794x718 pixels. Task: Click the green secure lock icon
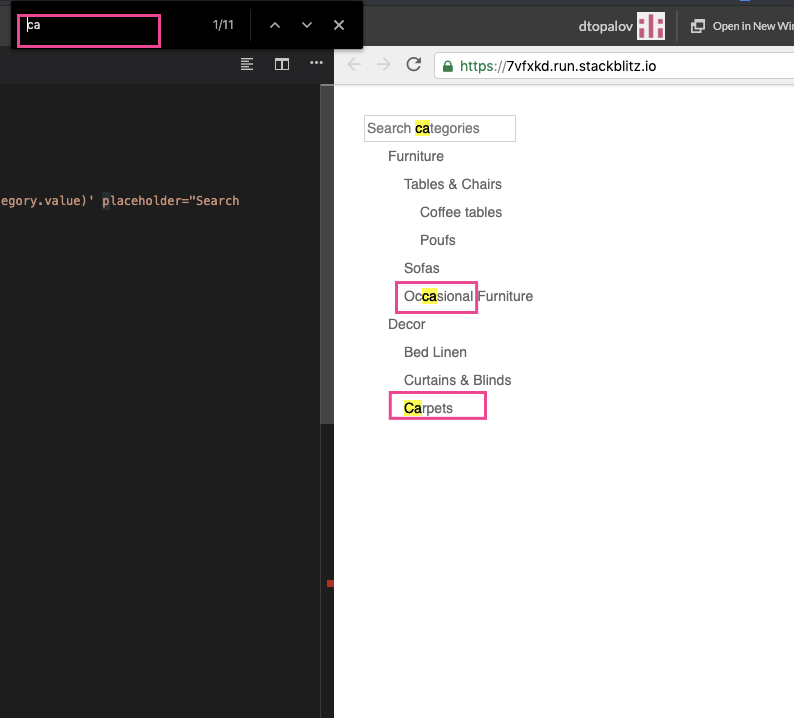pos(448,66)
